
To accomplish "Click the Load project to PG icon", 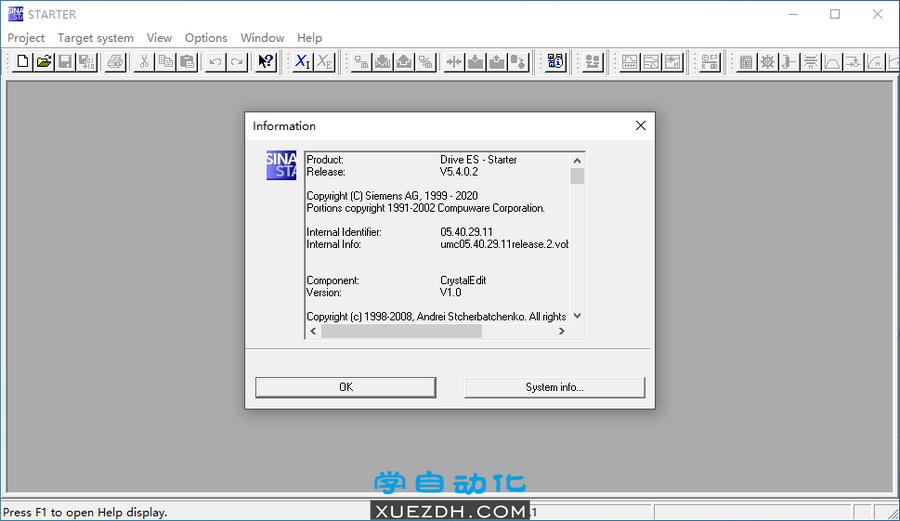I will [404, 61].
